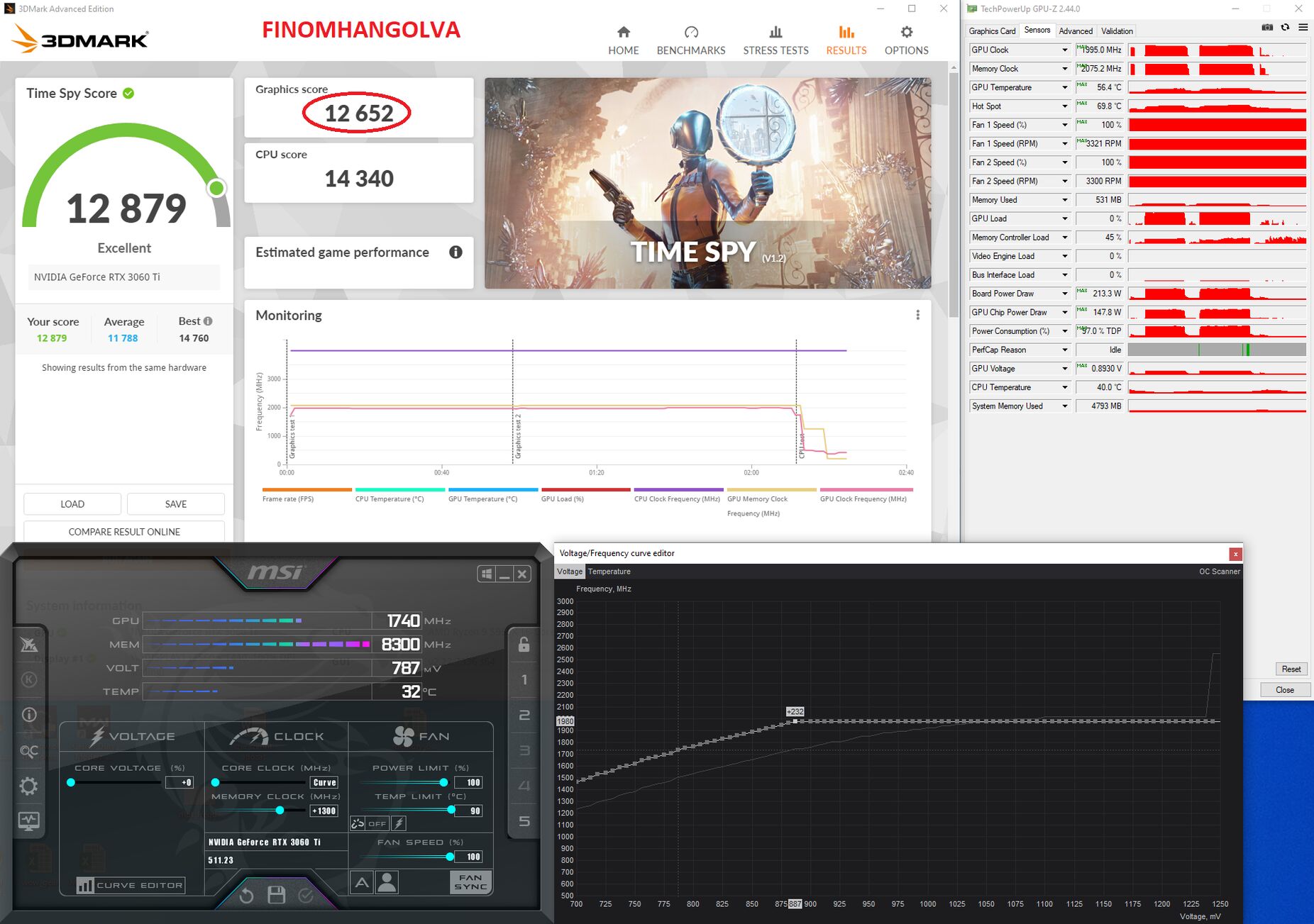
Task: Expand the PerfCap Reason sensor dropdown
Action: point(1064,350)
